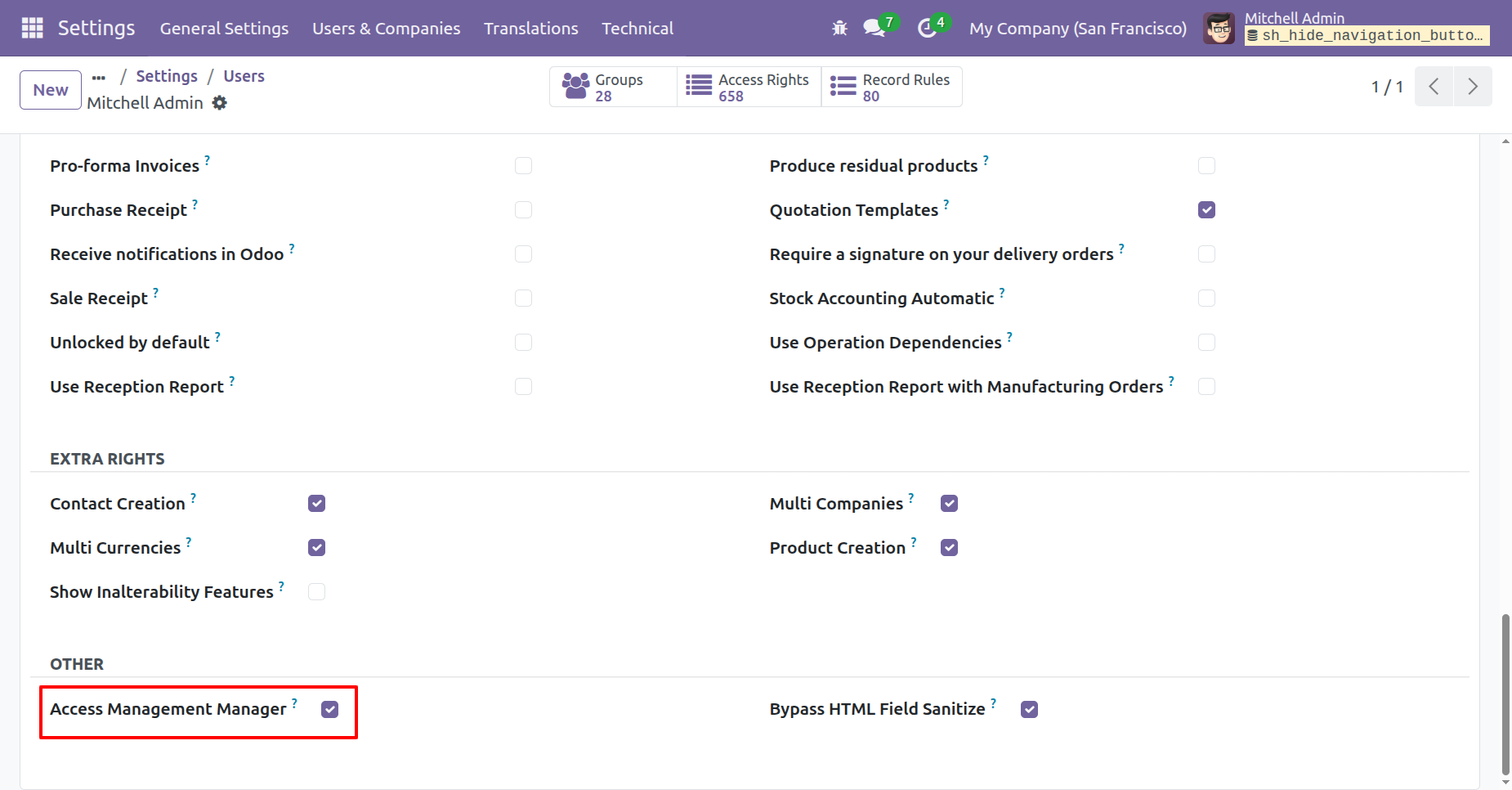Open the conversations chat icon
Screen dimensions: 1512x790
[x=874, y=29]
